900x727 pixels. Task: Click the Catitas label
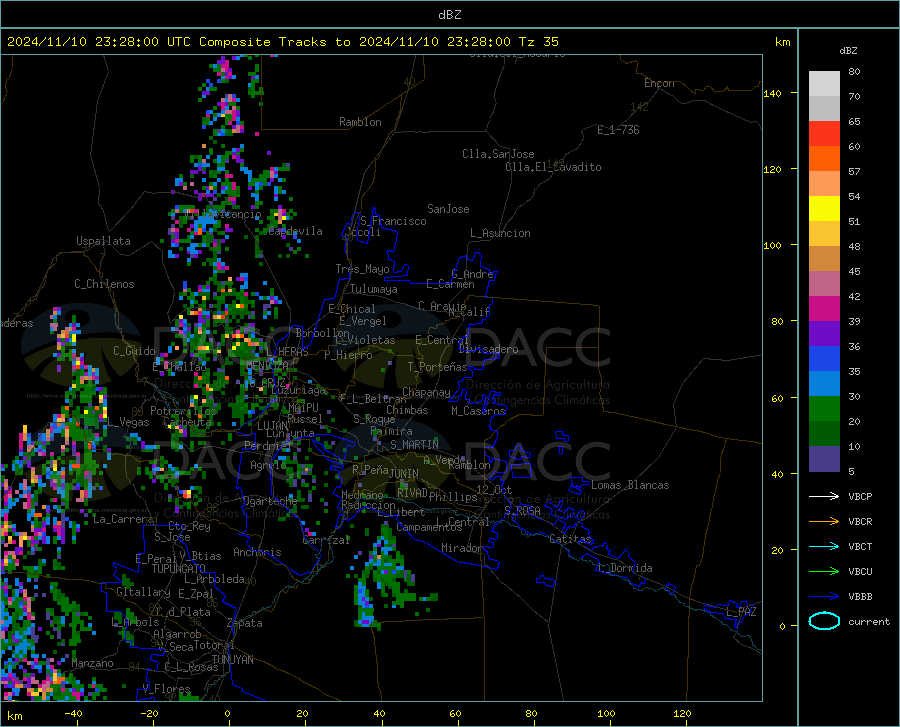point(570,539)
